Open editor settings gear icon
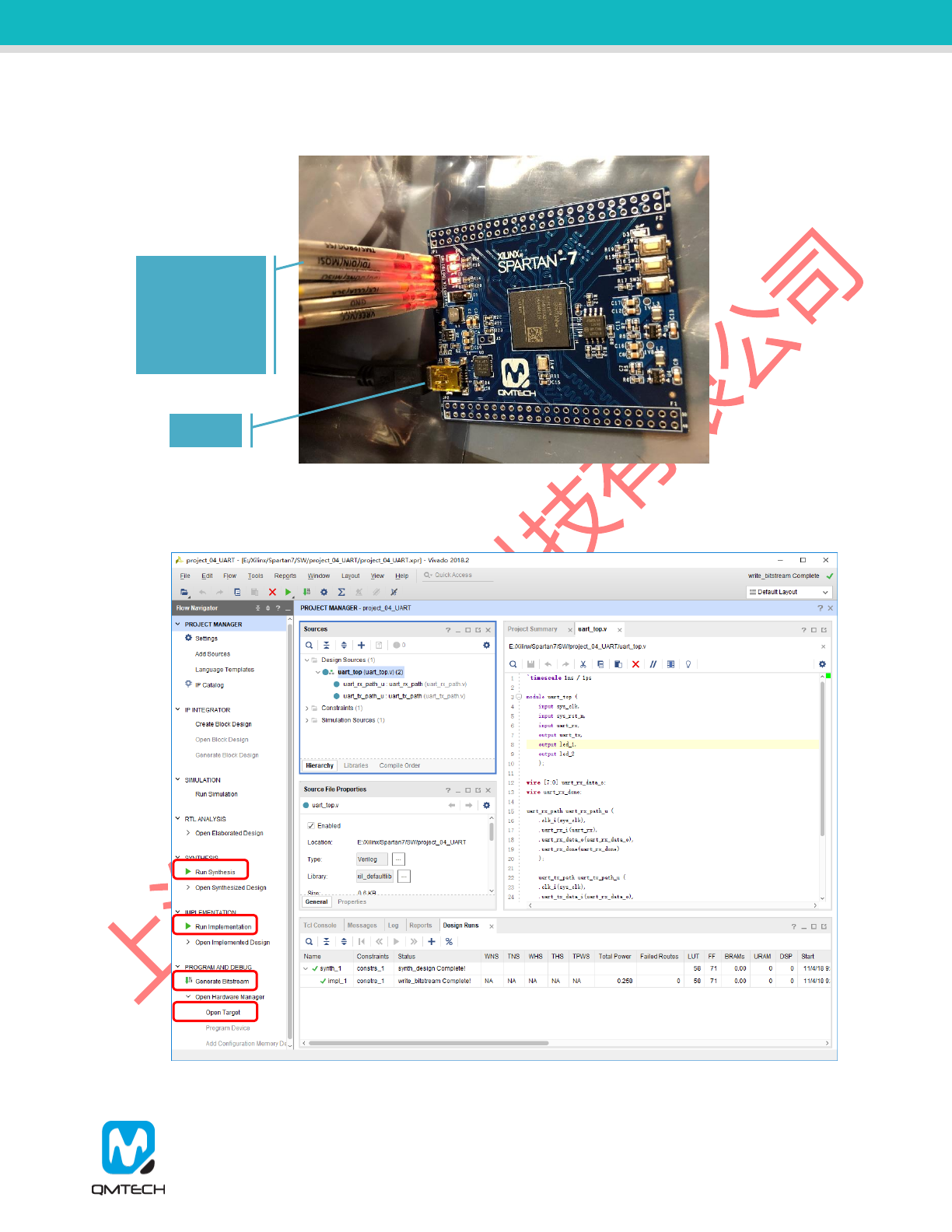This screenshot has width=952, height=1232. [822, 664]
